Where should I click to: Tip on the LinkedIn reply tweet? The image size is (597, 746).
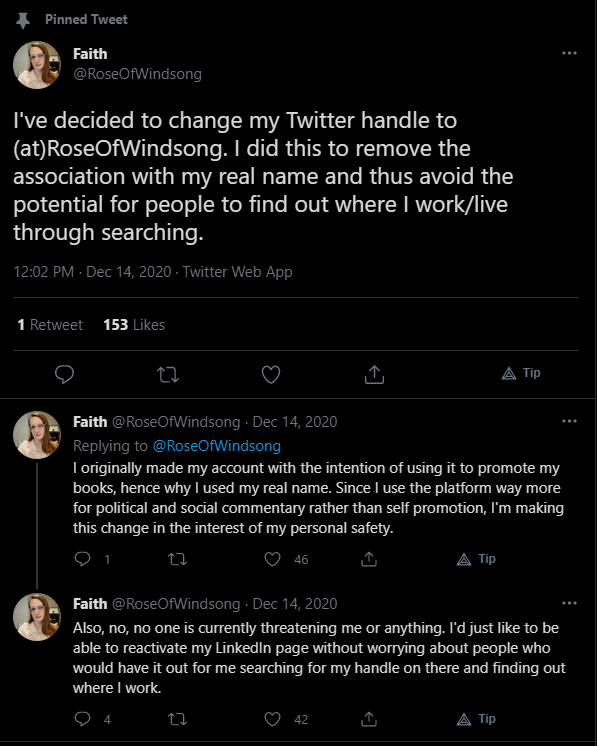coord(476,719)
